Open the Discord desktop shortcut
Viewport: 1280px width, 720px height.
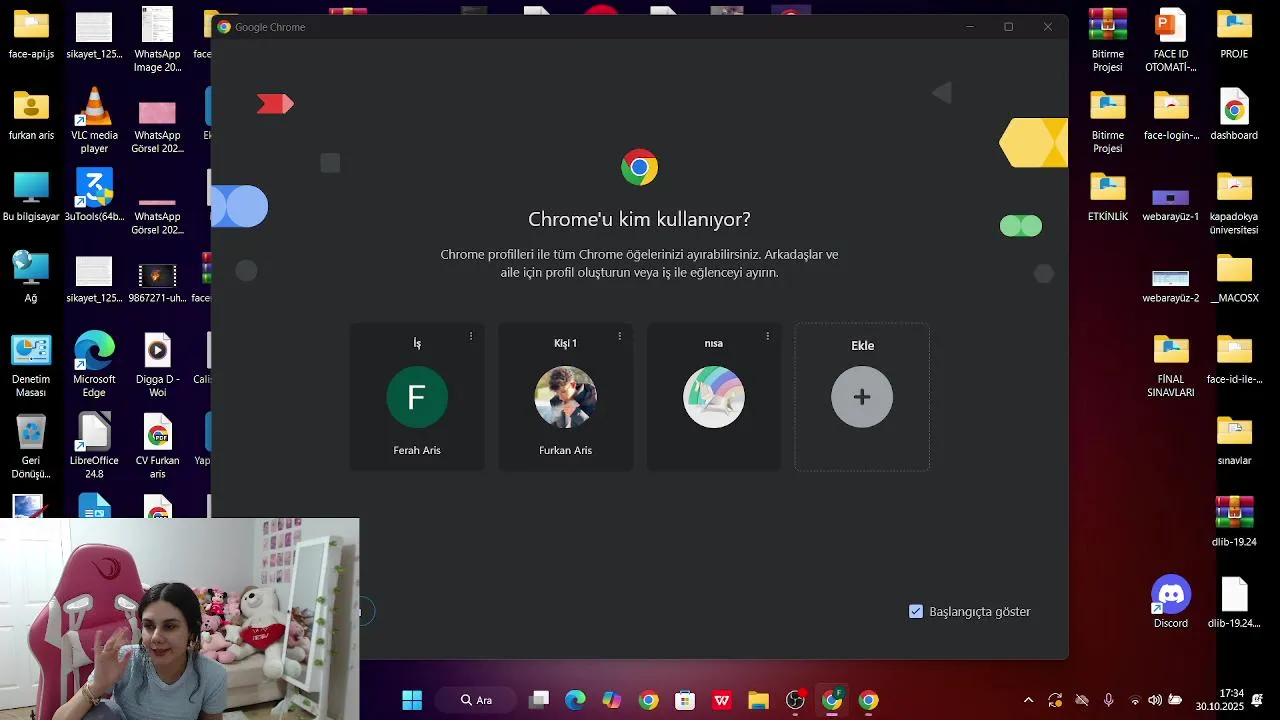tap(1171, 602)
